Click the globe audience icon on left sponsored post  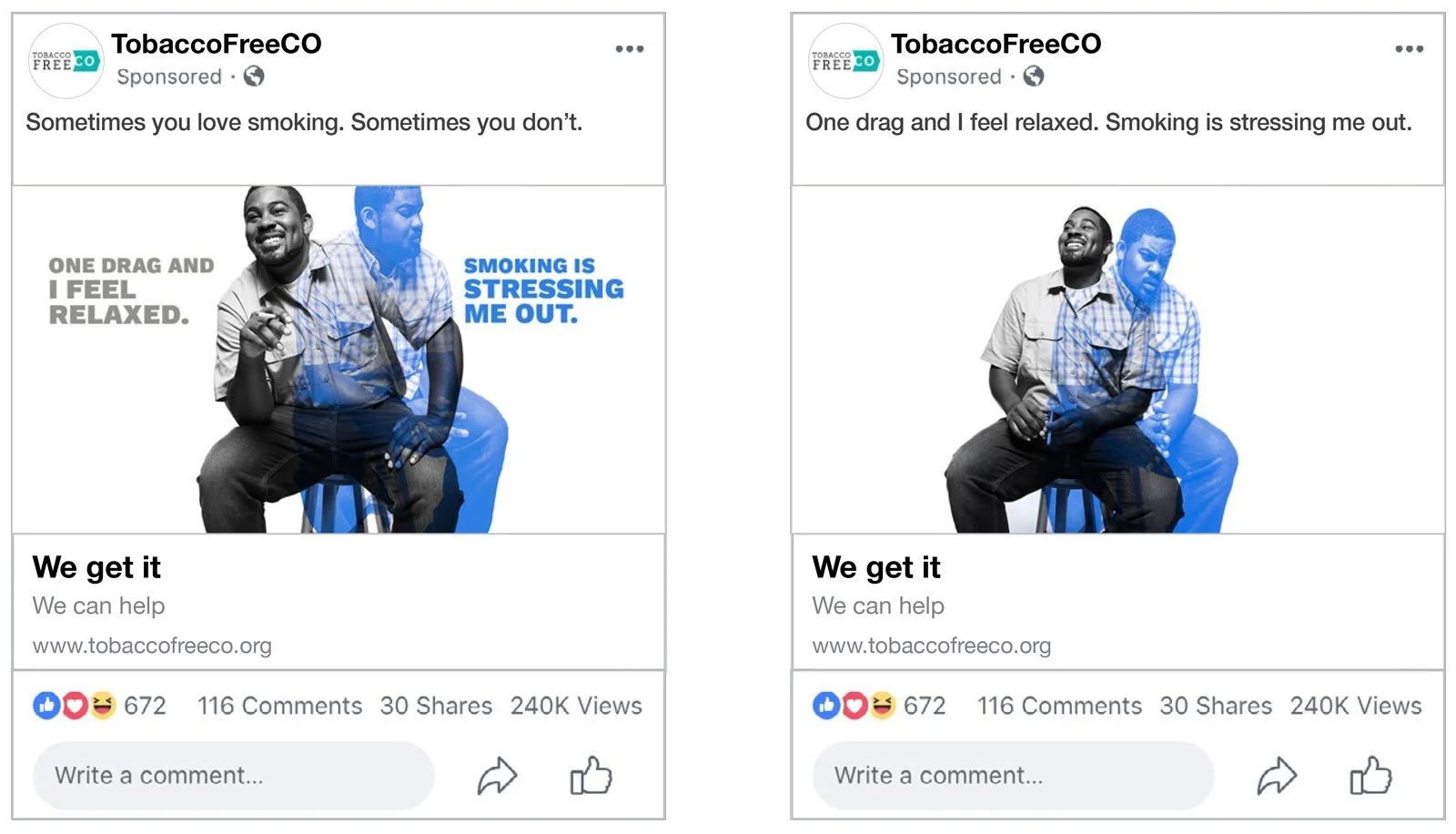pos(255,77)
